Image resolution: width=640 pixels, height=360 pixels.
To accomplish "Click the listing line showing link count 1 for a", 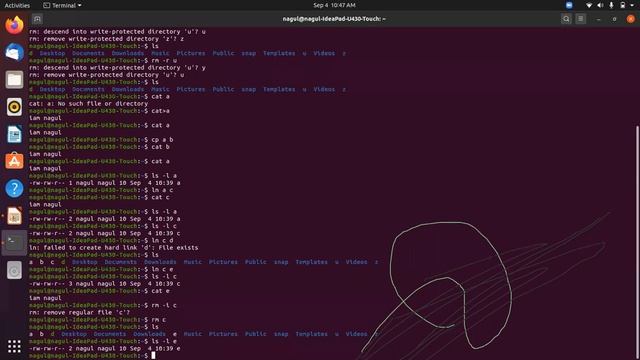I will click(104, 183).
